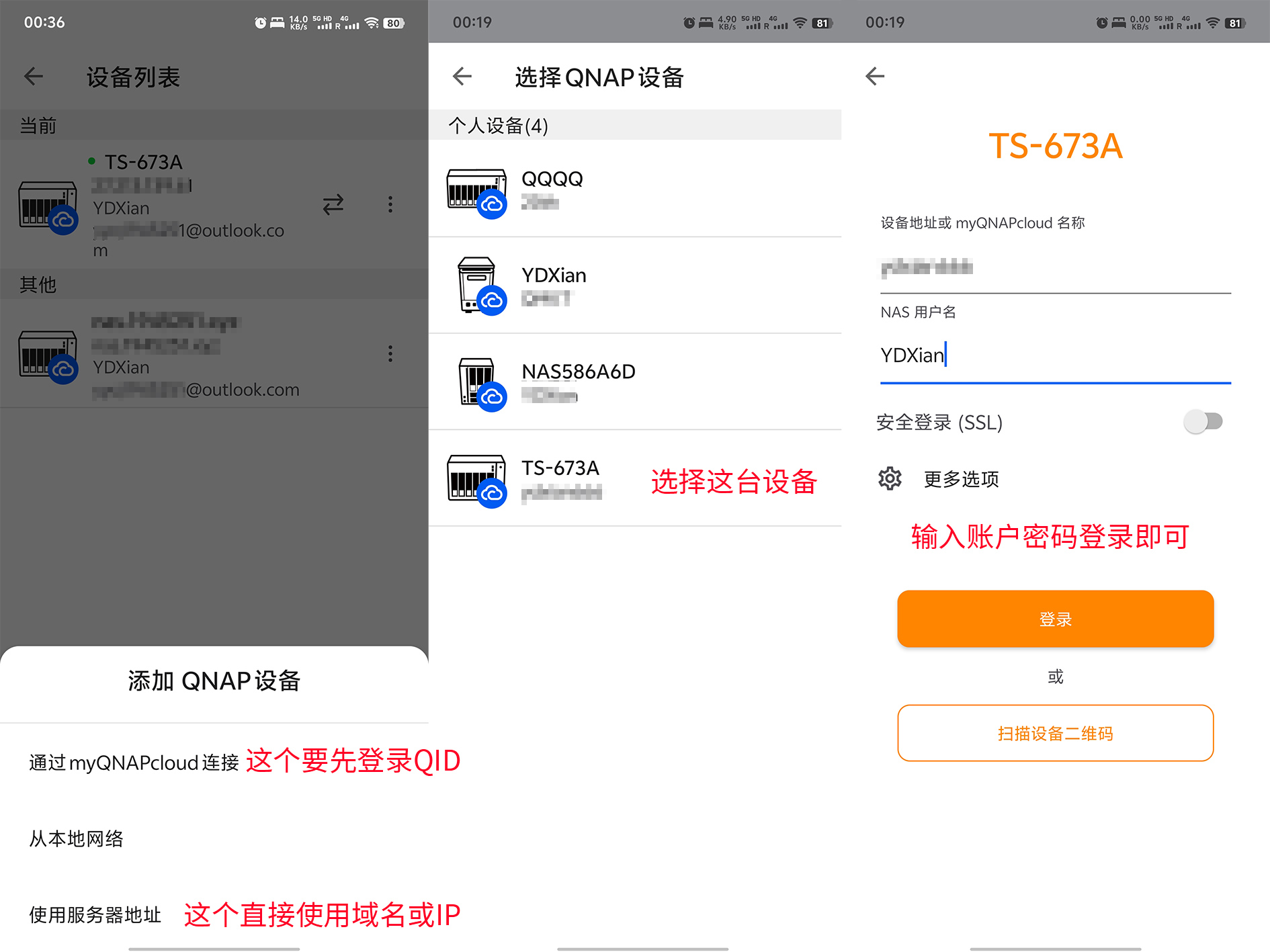The height and width of the screenshot is (952, 1270).
Task: Go back from Select QNAP Device screen
Action: (x=462, y=77)
